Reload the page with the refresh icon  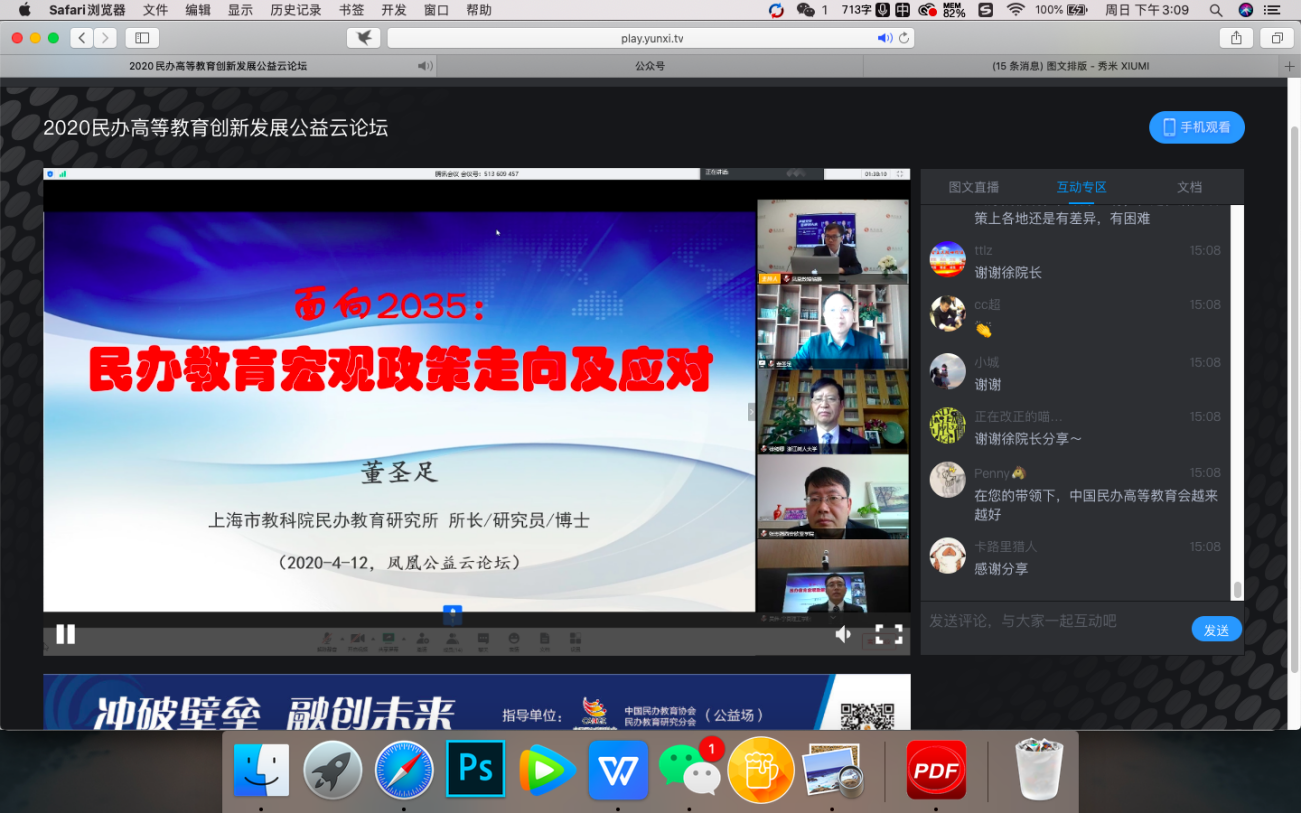(x=904, y=38)
